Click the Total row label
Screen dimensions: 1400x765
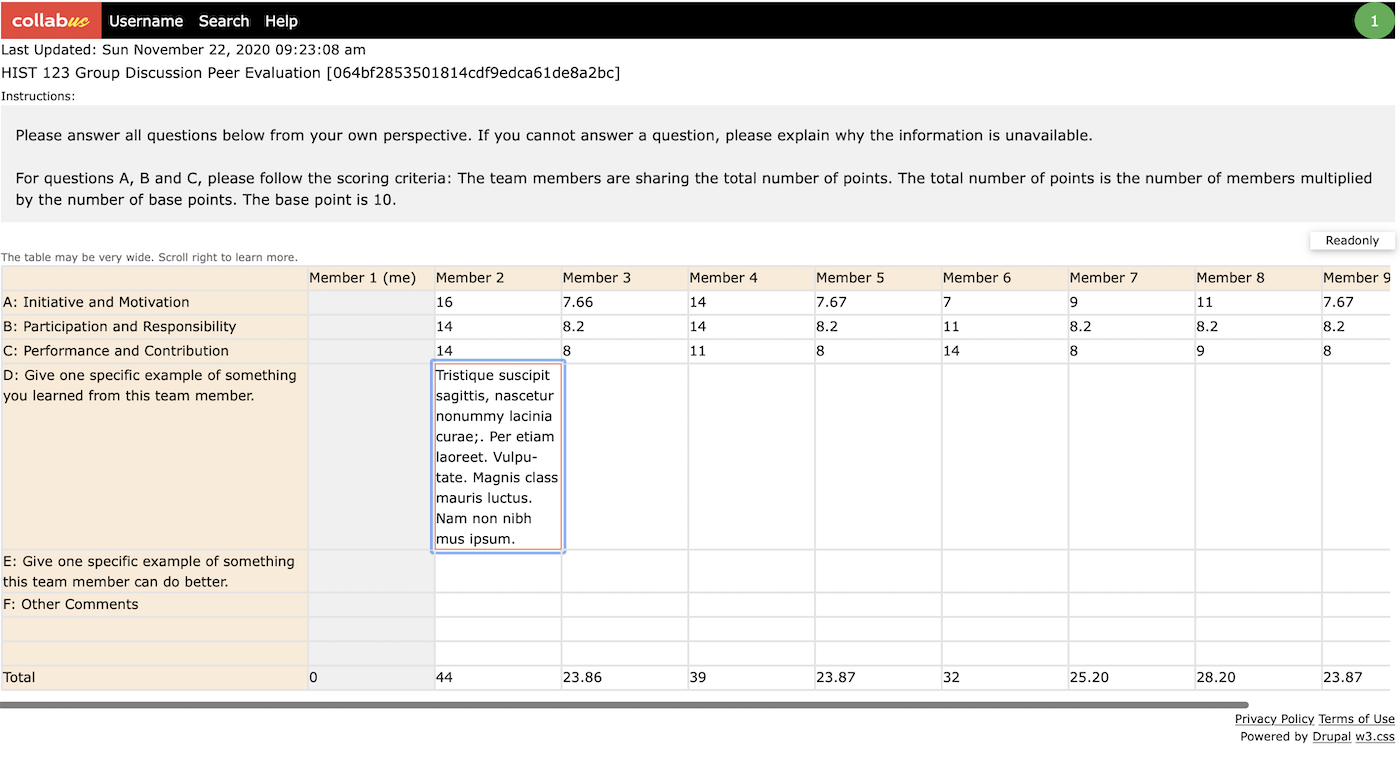154,677
